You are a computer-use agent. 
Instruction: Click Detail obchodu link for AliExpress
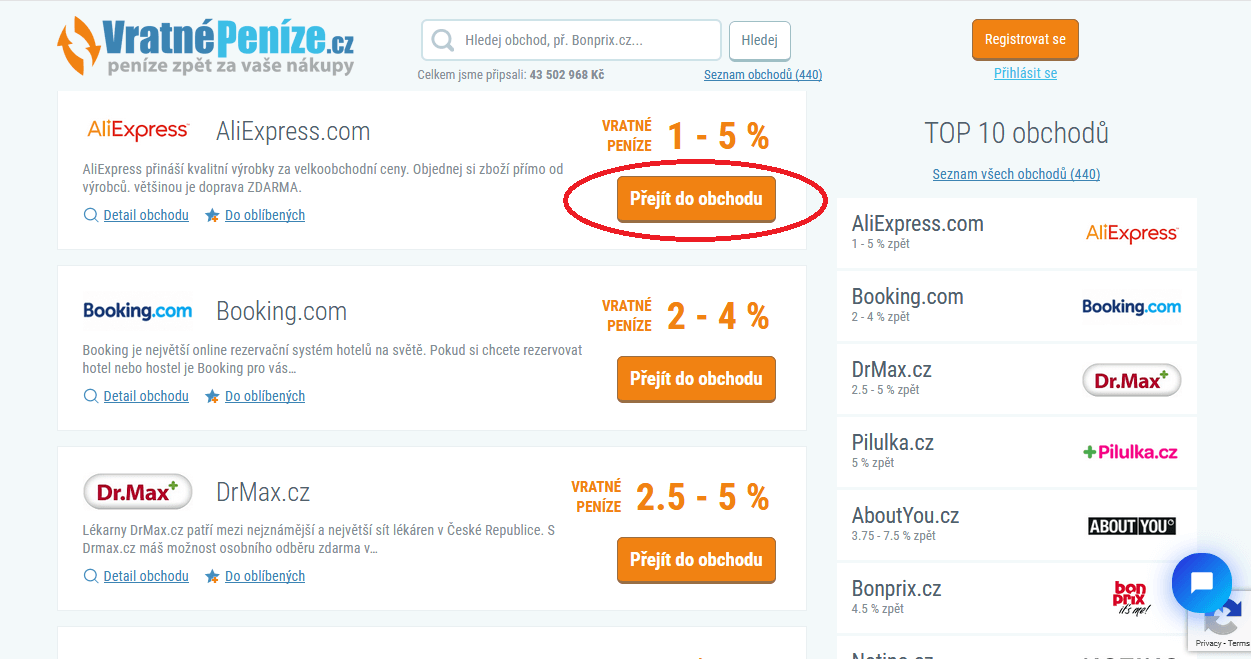[x=146, y=215]
